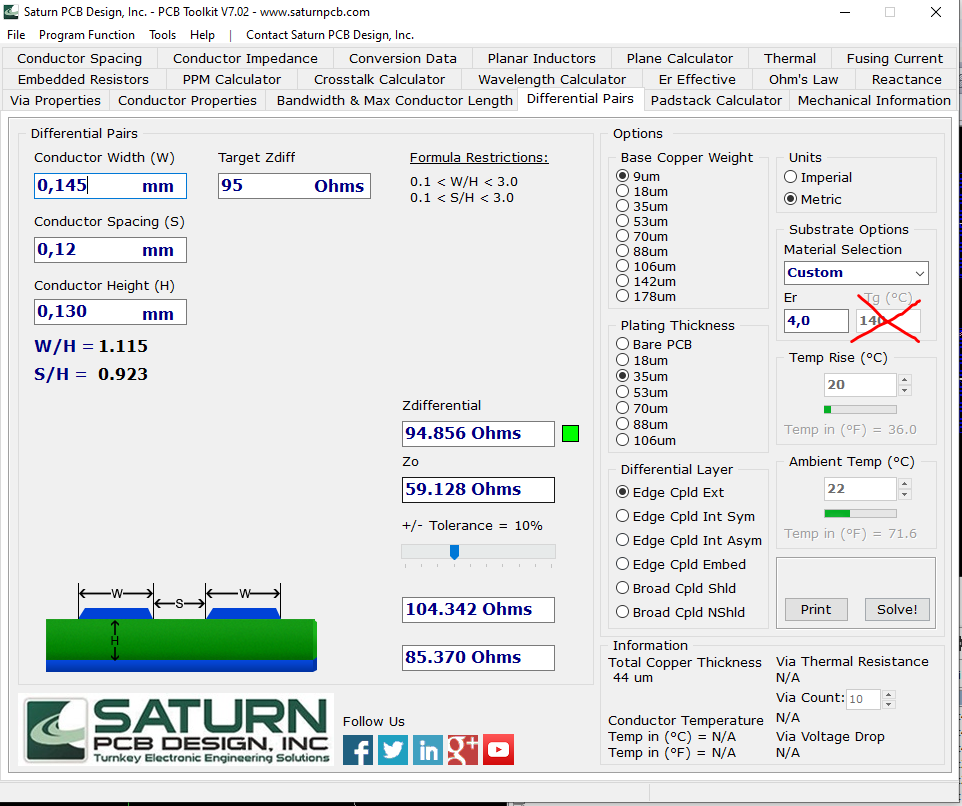Viewport: 962px width, 806px height.
Task: Go to Fusing Current tab
Action: (x=895, y=58)
